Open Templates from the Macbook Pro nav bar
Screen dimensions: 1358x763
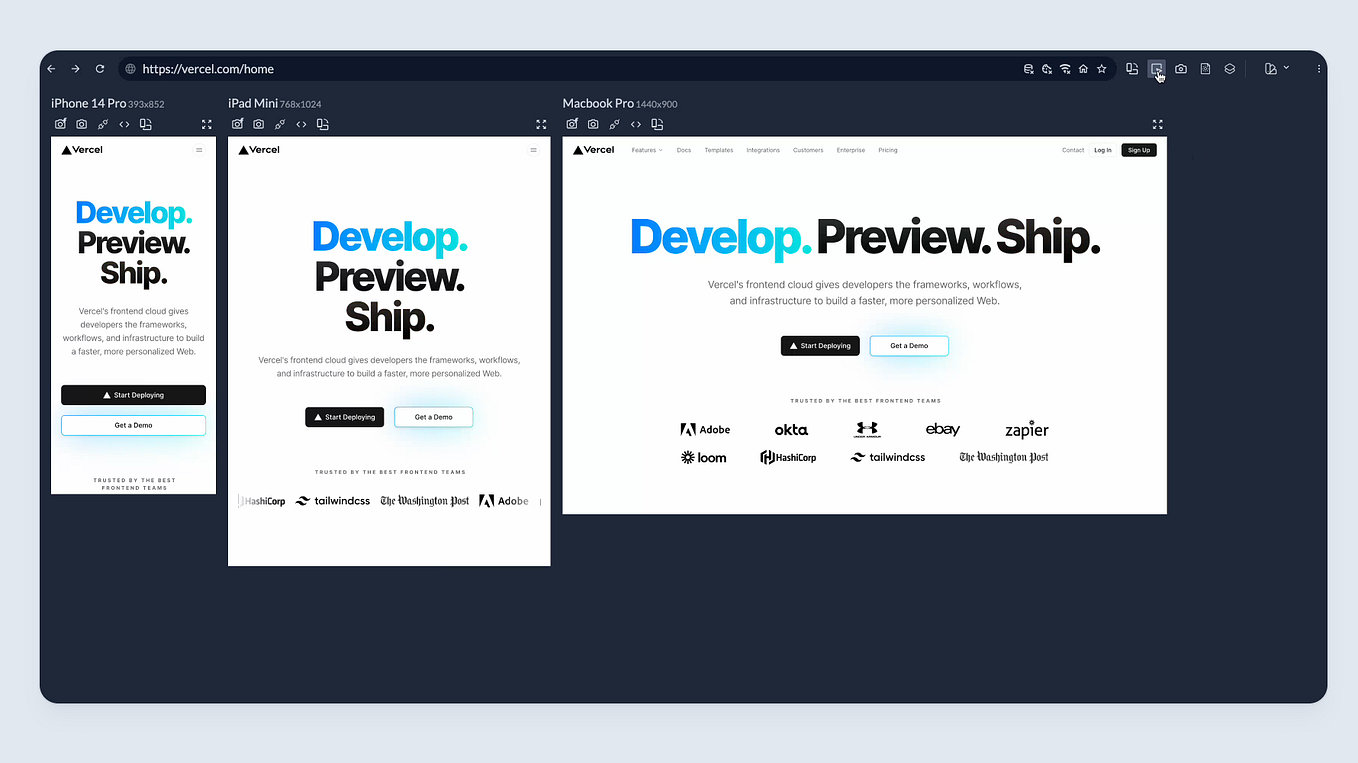tap(718, 149)
